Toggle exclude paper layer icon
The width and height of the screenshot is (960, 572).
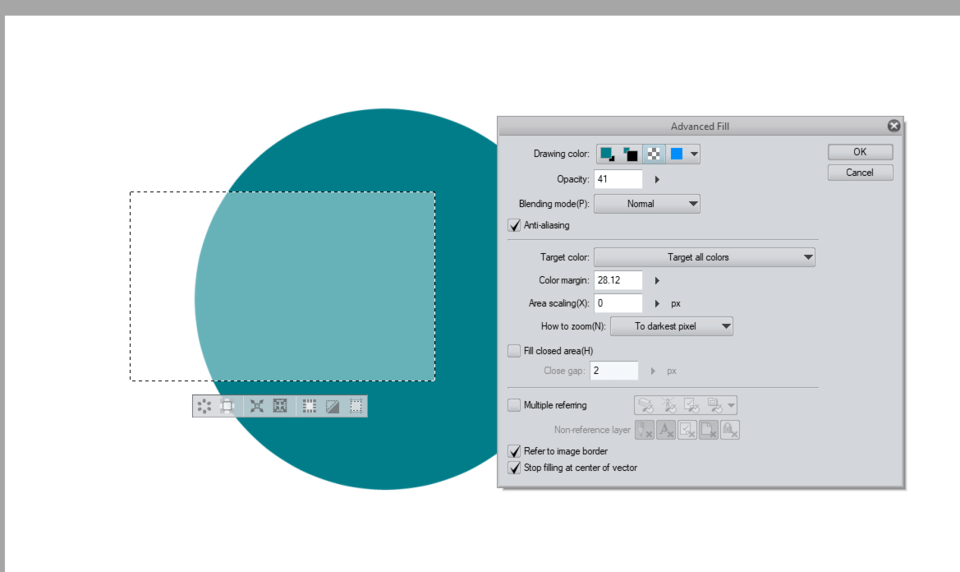tap(709, 430)
